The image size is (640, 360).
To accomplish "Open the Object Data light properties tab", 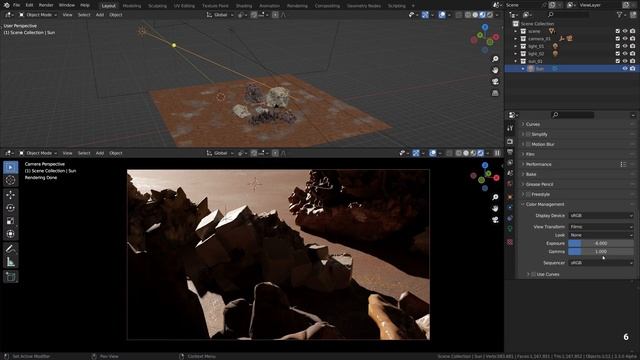I will coord(510,229).
